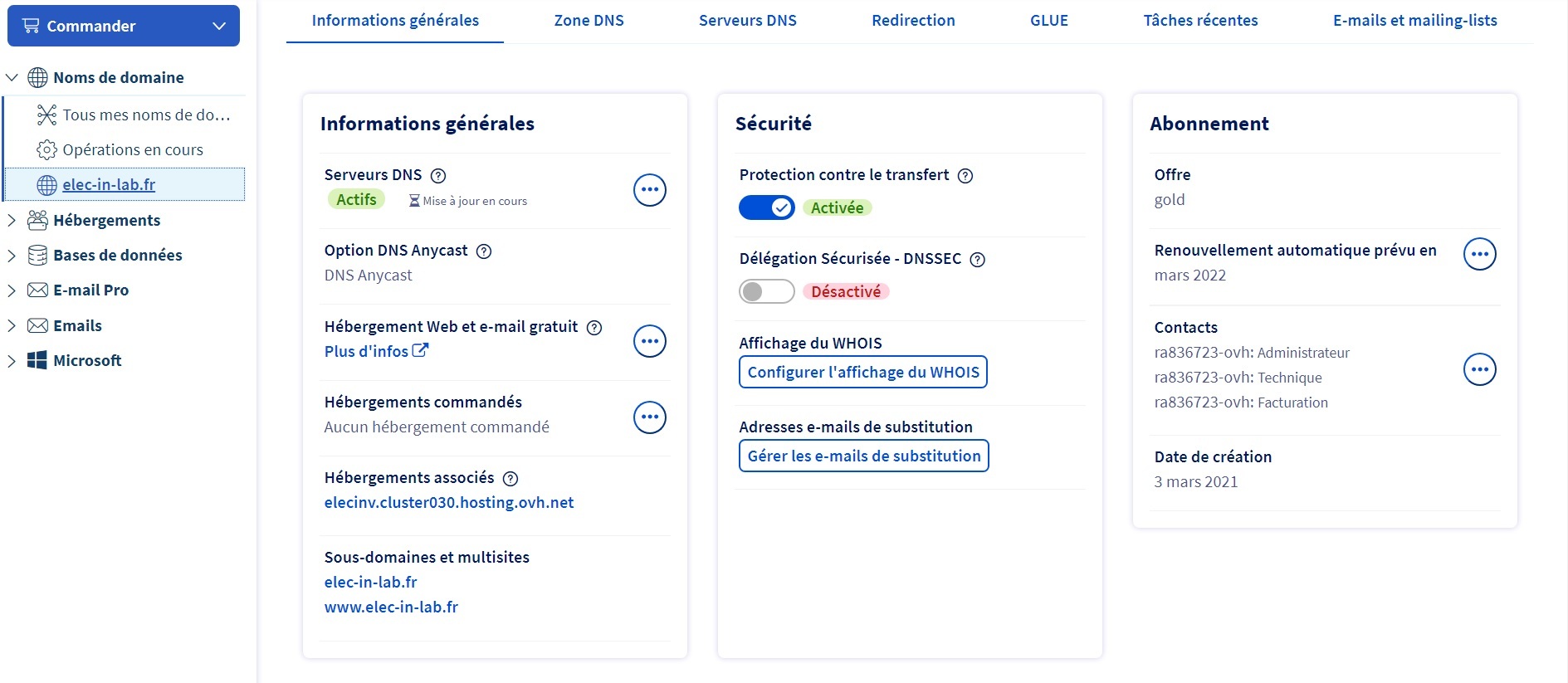Switch to the Zone DNS tab
Image resolution: width=1568 pixels, height=683 pixels.
589,21
